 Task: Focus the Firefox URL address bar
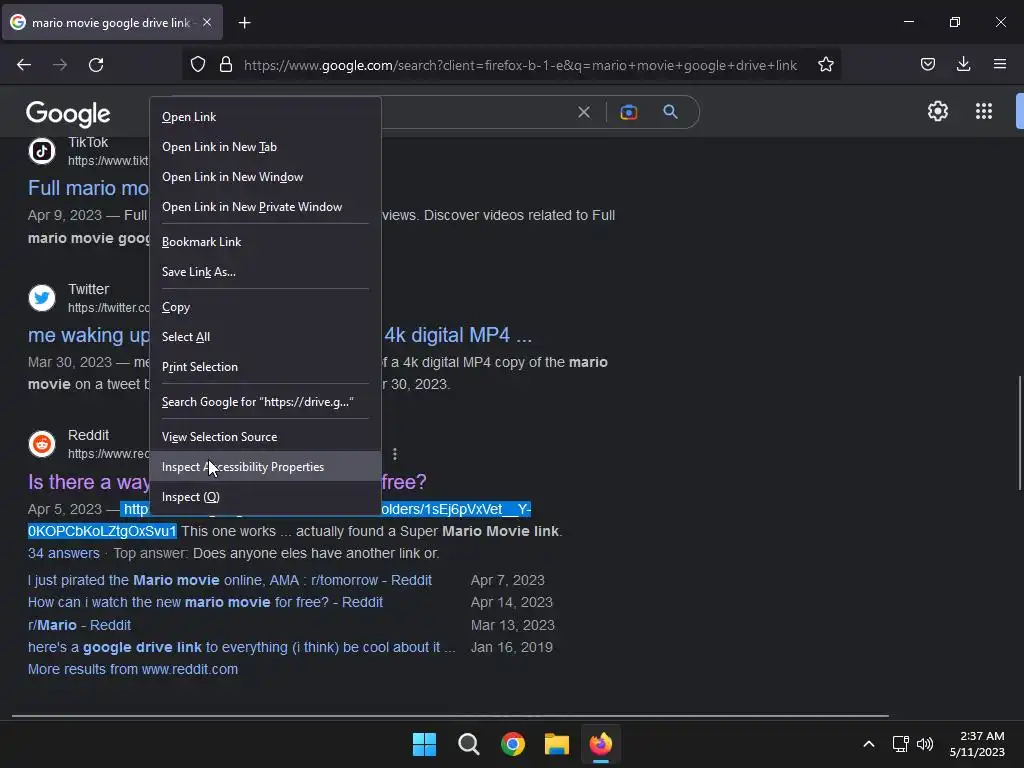(x=520, y=65)
